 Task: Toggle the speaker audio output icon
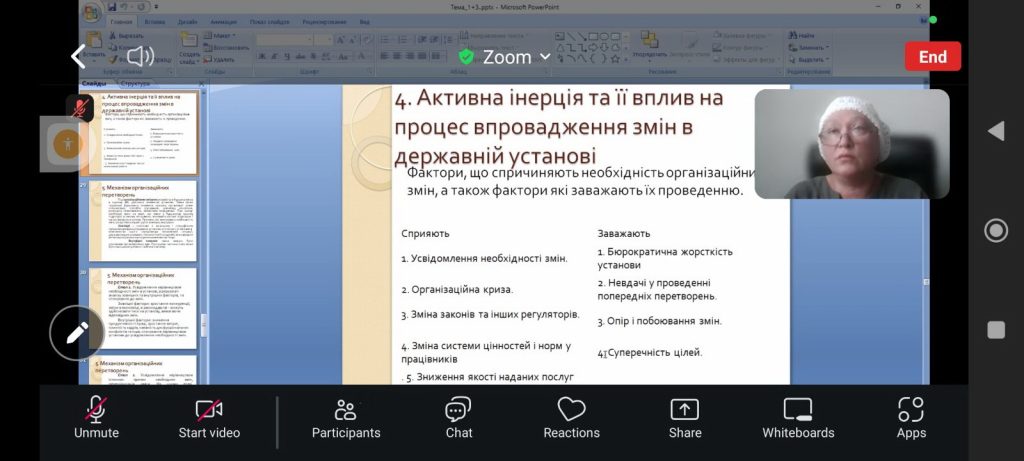point(140,57)
